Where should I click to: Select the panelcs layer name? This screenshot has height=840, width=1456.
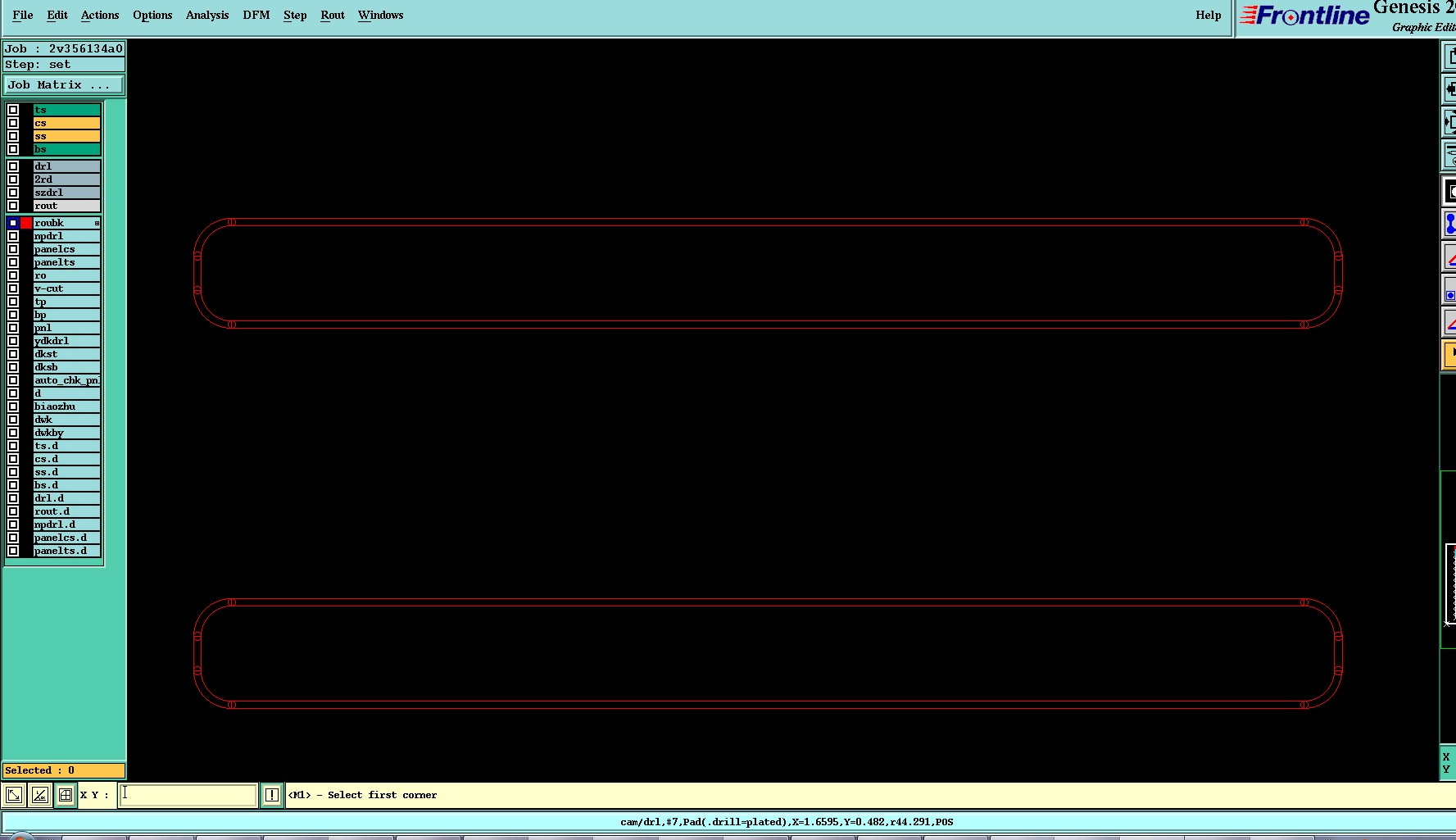click(67, 249)
